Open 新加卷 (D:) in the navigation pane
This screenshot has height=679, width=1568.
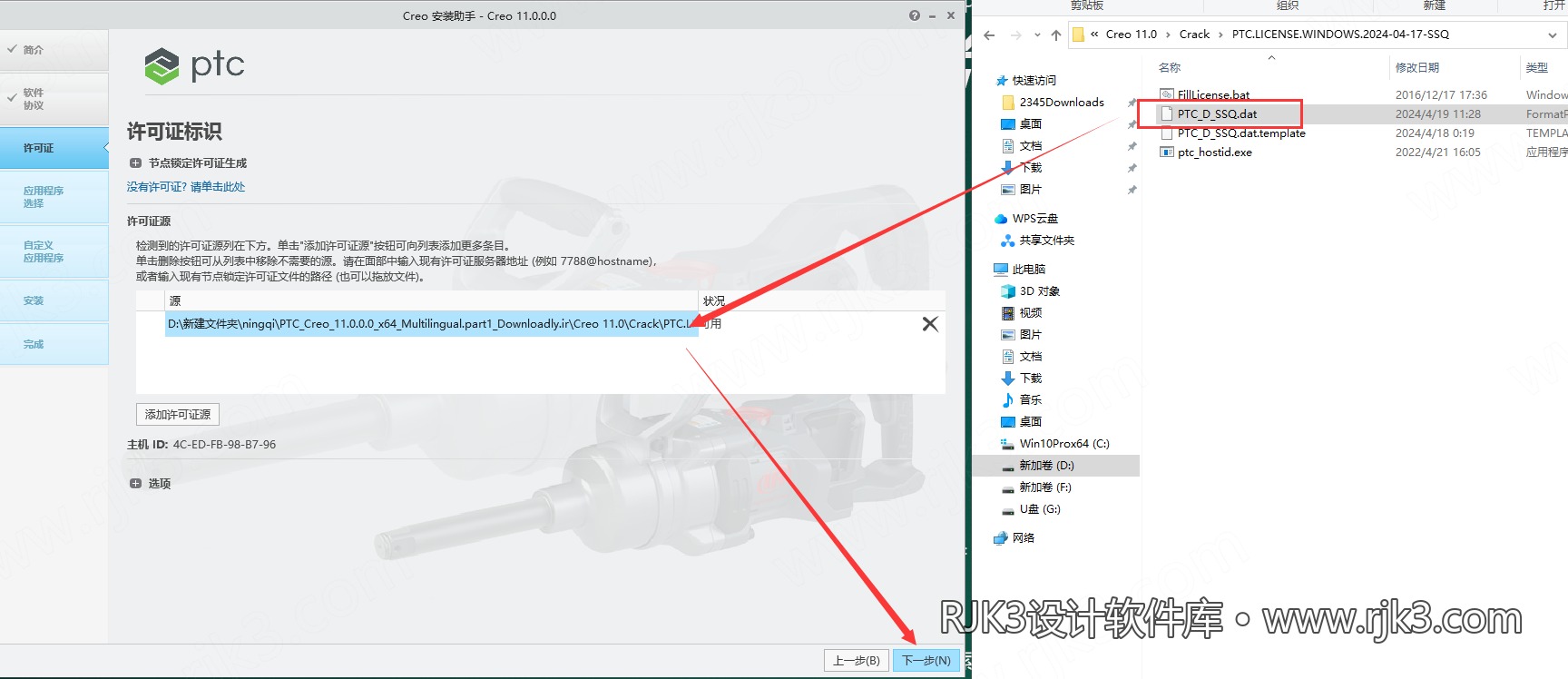point(1046,466)
